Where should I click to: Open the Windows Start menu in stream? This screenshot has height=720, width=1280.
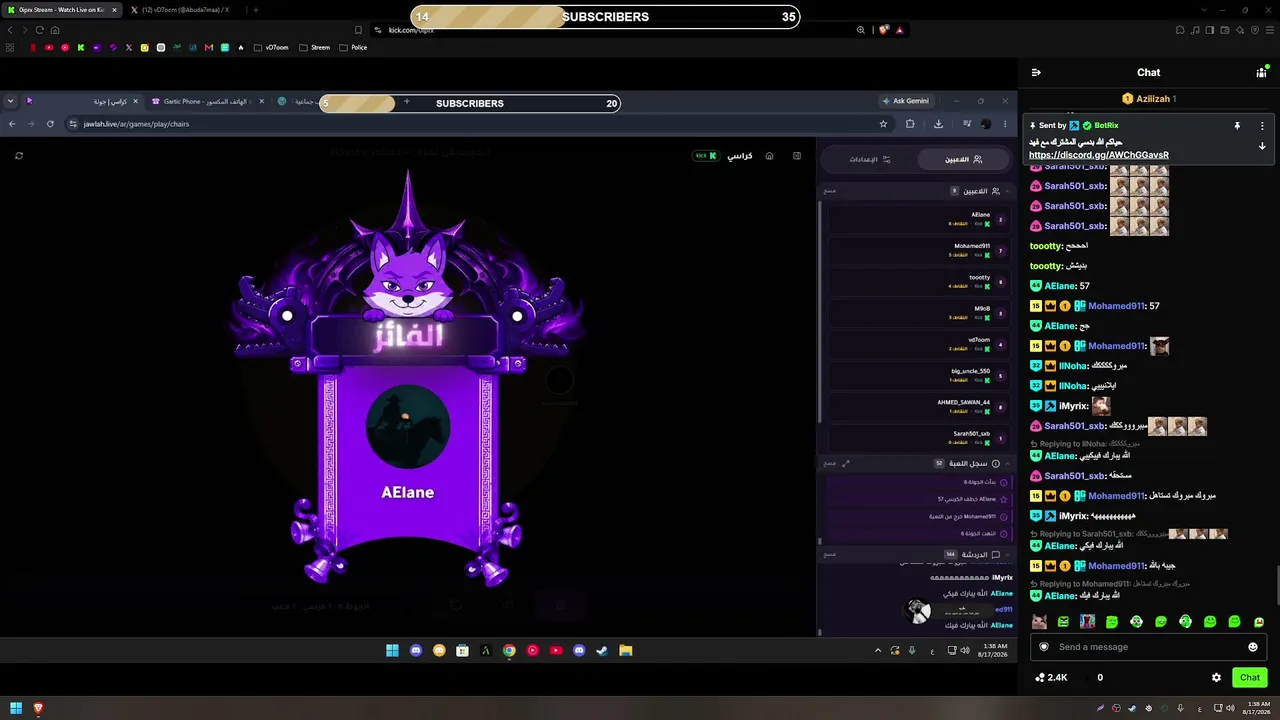tap(392, 650)
